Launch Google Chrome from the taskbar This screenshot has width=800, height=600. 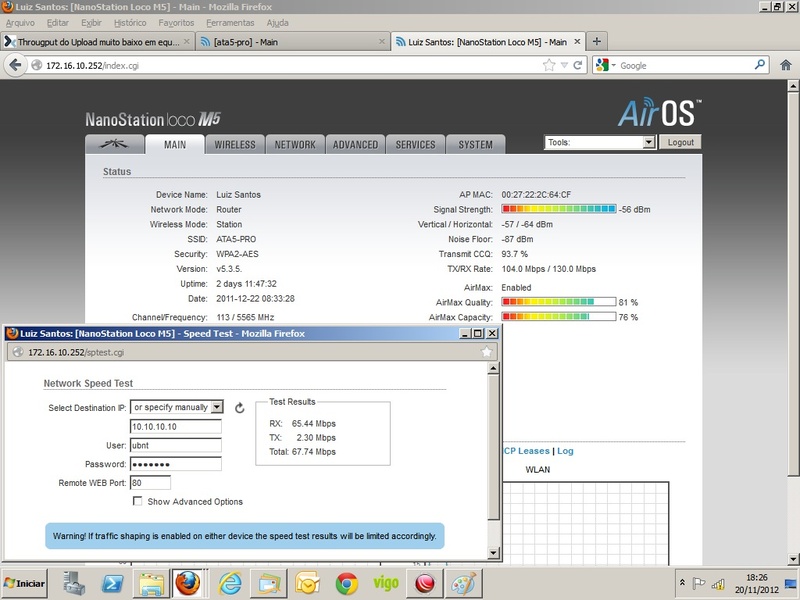(x=347, y=582)
